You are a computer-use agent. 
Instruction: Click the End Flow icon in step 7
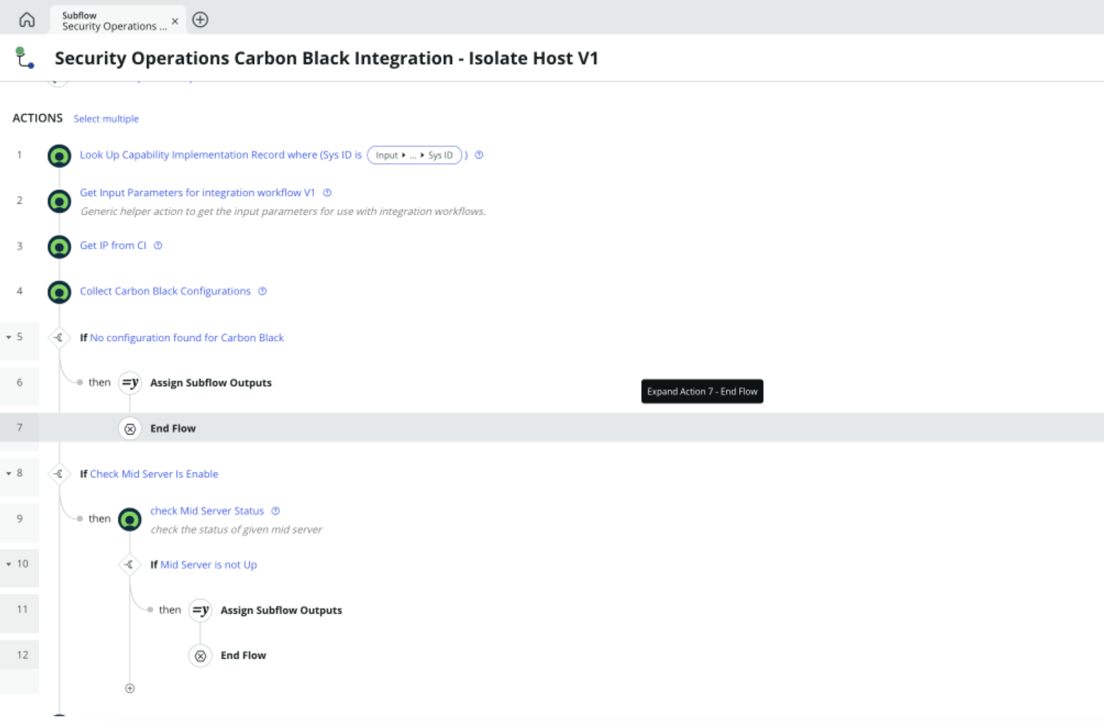(130, 429)
